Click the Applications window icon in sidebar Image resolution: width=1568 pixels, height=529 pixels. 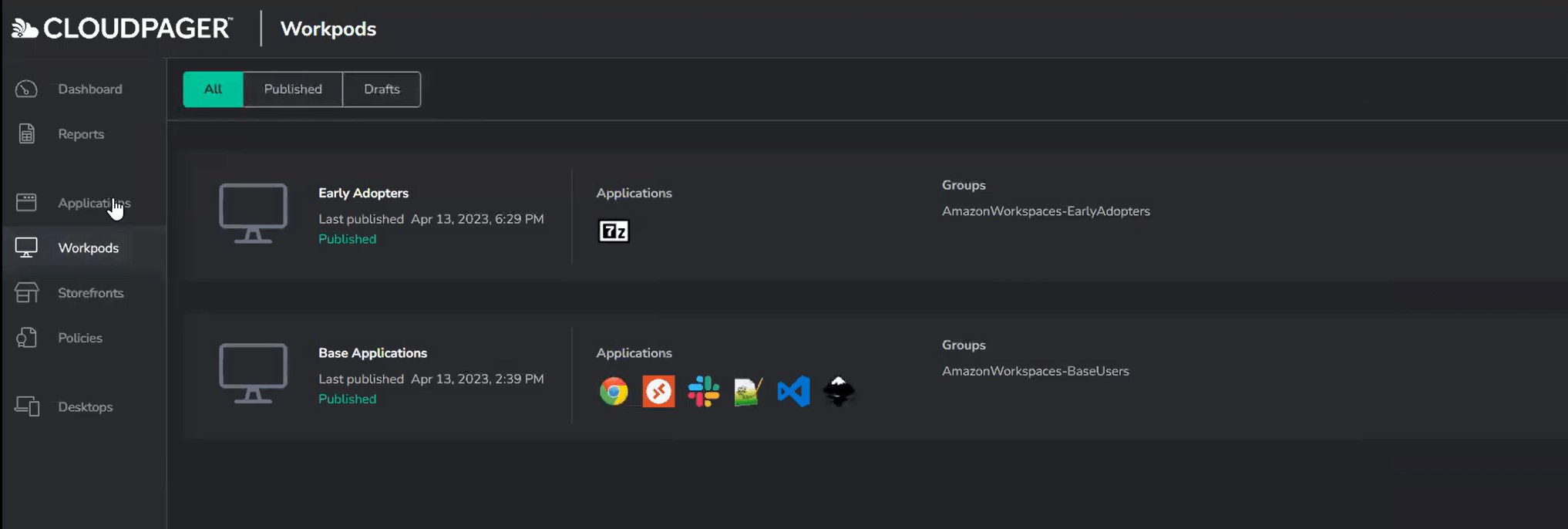pos(26,202)
